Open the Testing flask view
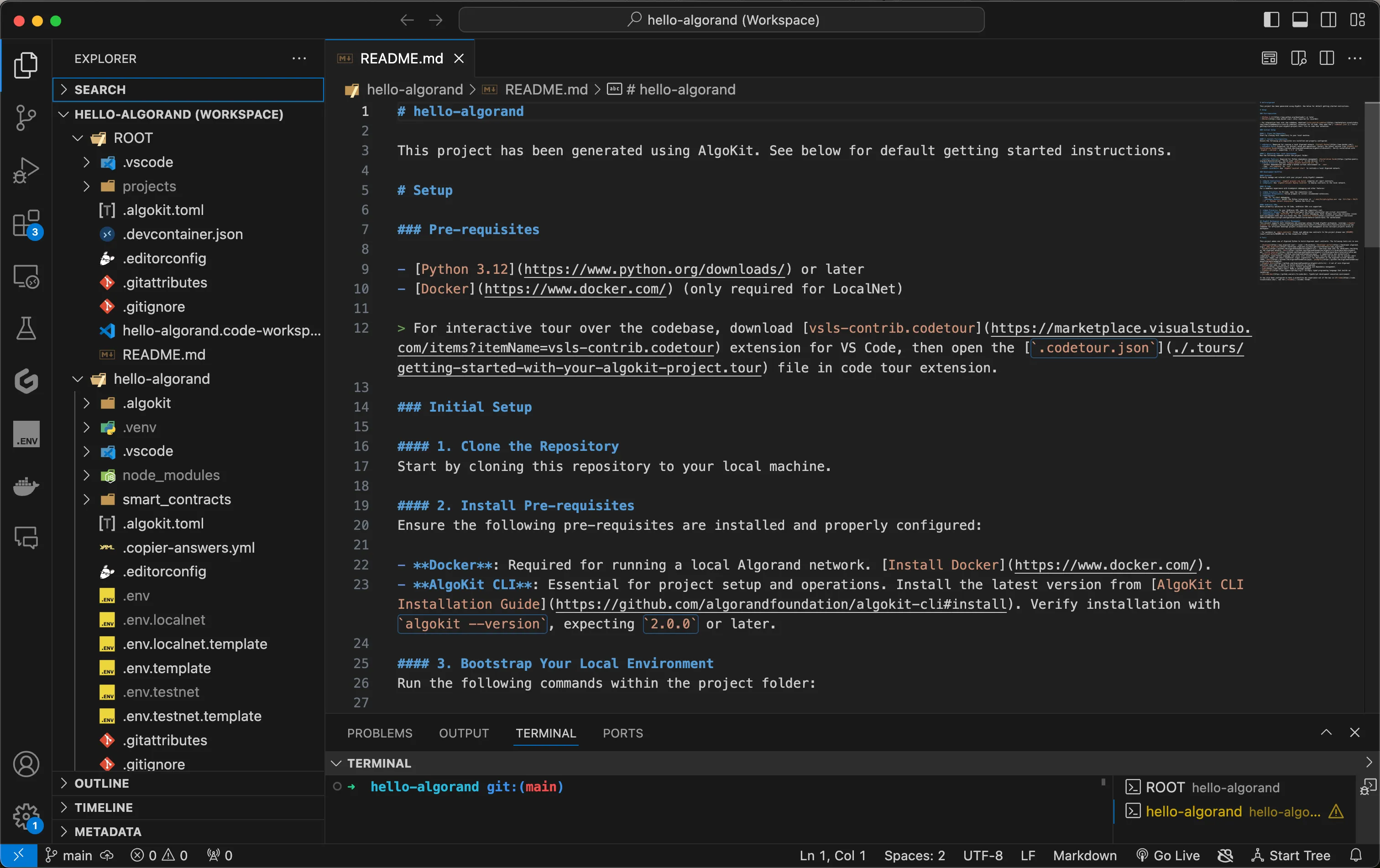Image resolution: width=1380 pixels, height=868 pixels. click(x=26, y=328)
